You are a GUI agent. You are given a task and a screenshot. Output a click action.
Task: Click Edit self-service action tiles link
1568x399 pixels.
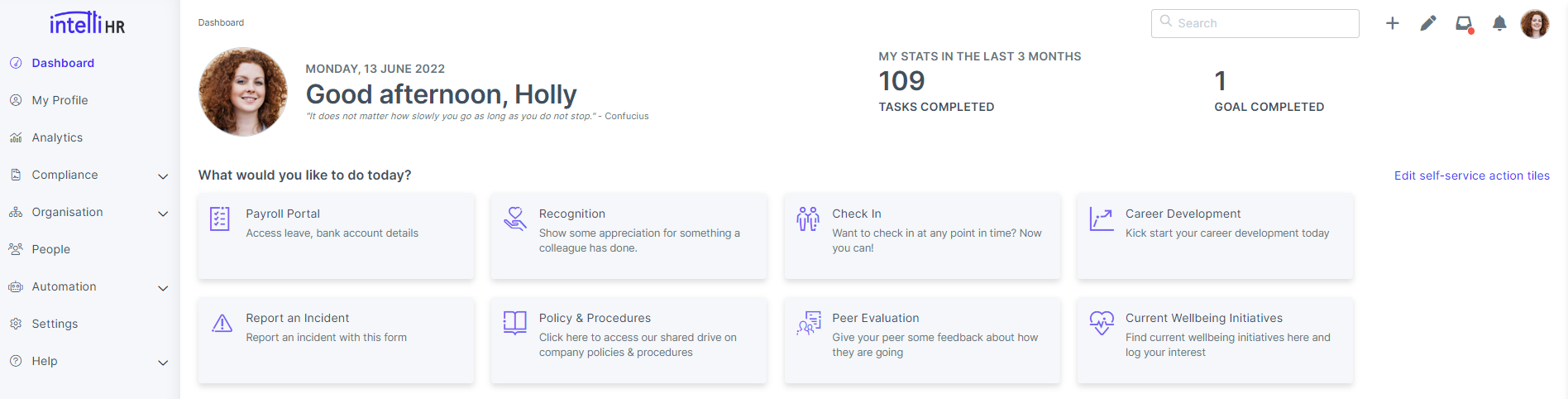click(1471, 175)
